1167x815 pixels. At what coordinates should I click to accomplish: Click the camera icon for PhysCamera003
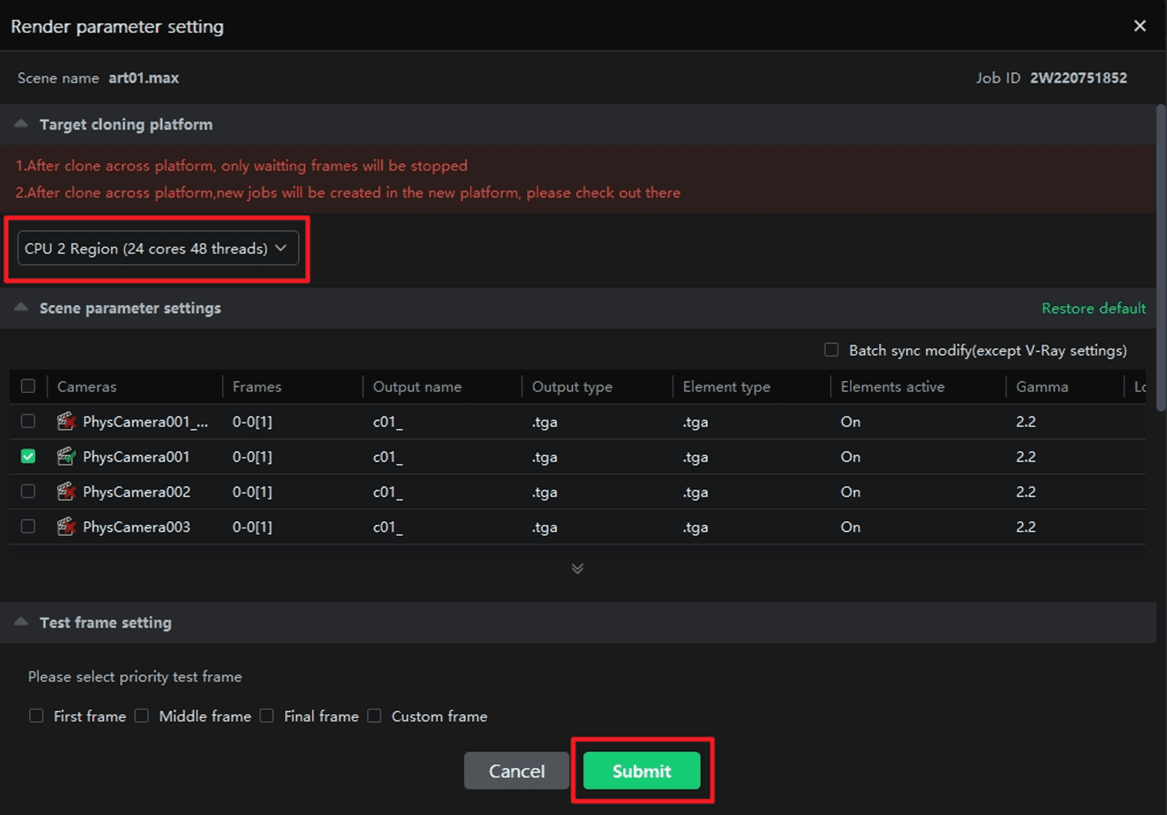coord(66,527)
